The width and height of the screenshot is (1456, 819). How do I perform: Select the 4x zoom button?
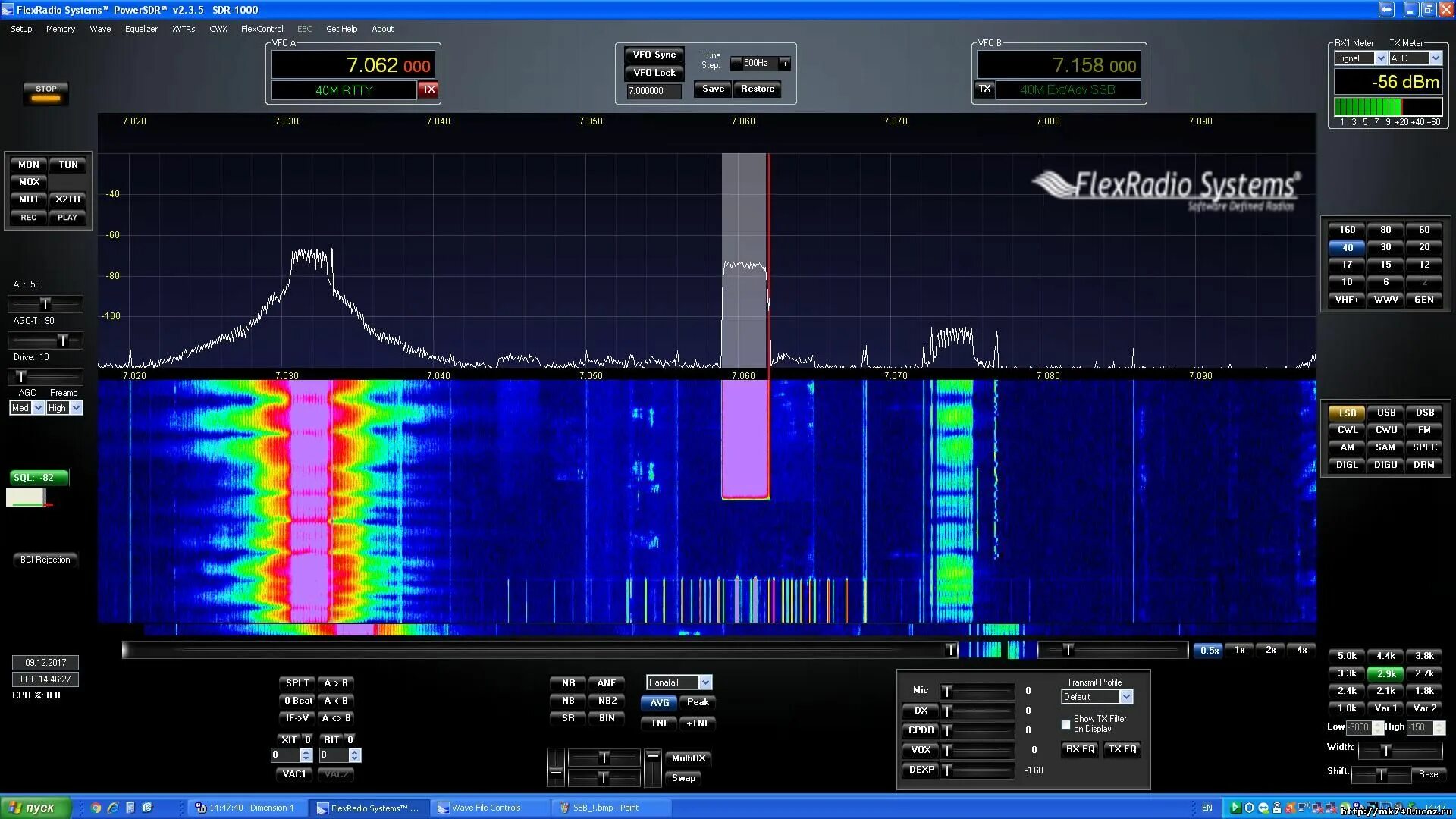click(1301, 650)
